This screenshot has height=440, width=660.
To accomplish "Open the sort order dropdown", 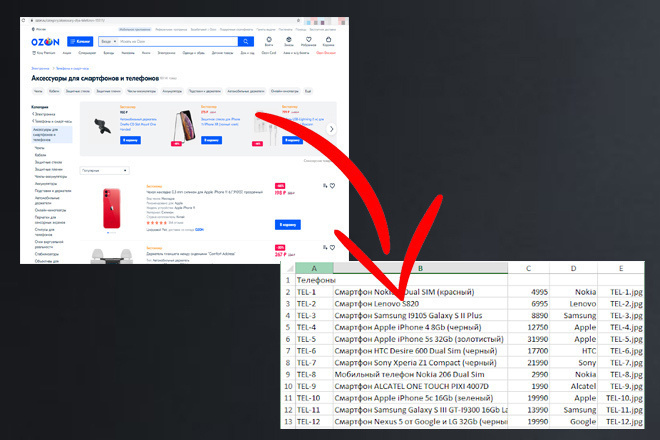I will click(x=104, y=170).
